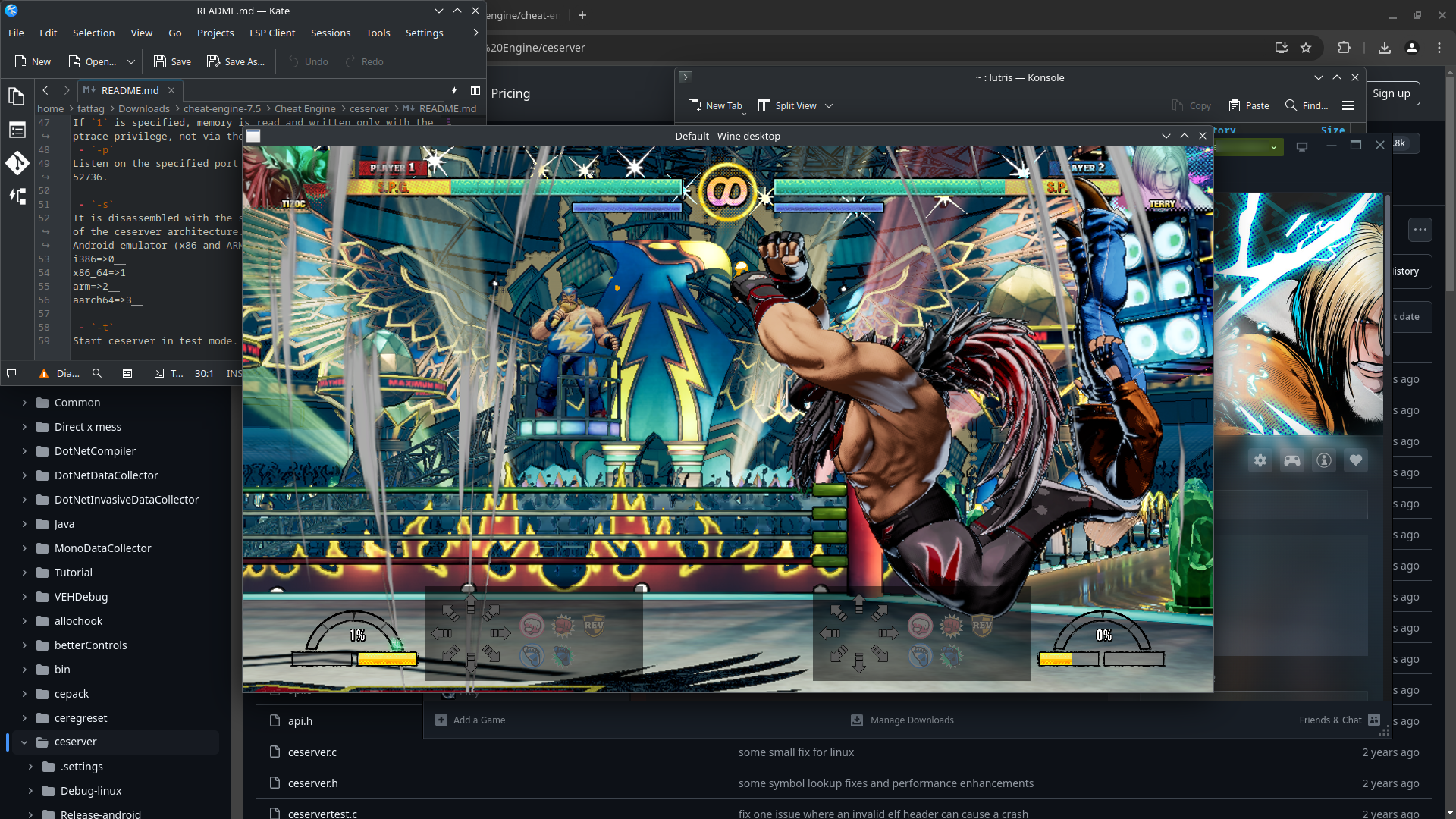
Task: Expand the overflow chevron in Kate menu bar
Action: tap(475, 33)
